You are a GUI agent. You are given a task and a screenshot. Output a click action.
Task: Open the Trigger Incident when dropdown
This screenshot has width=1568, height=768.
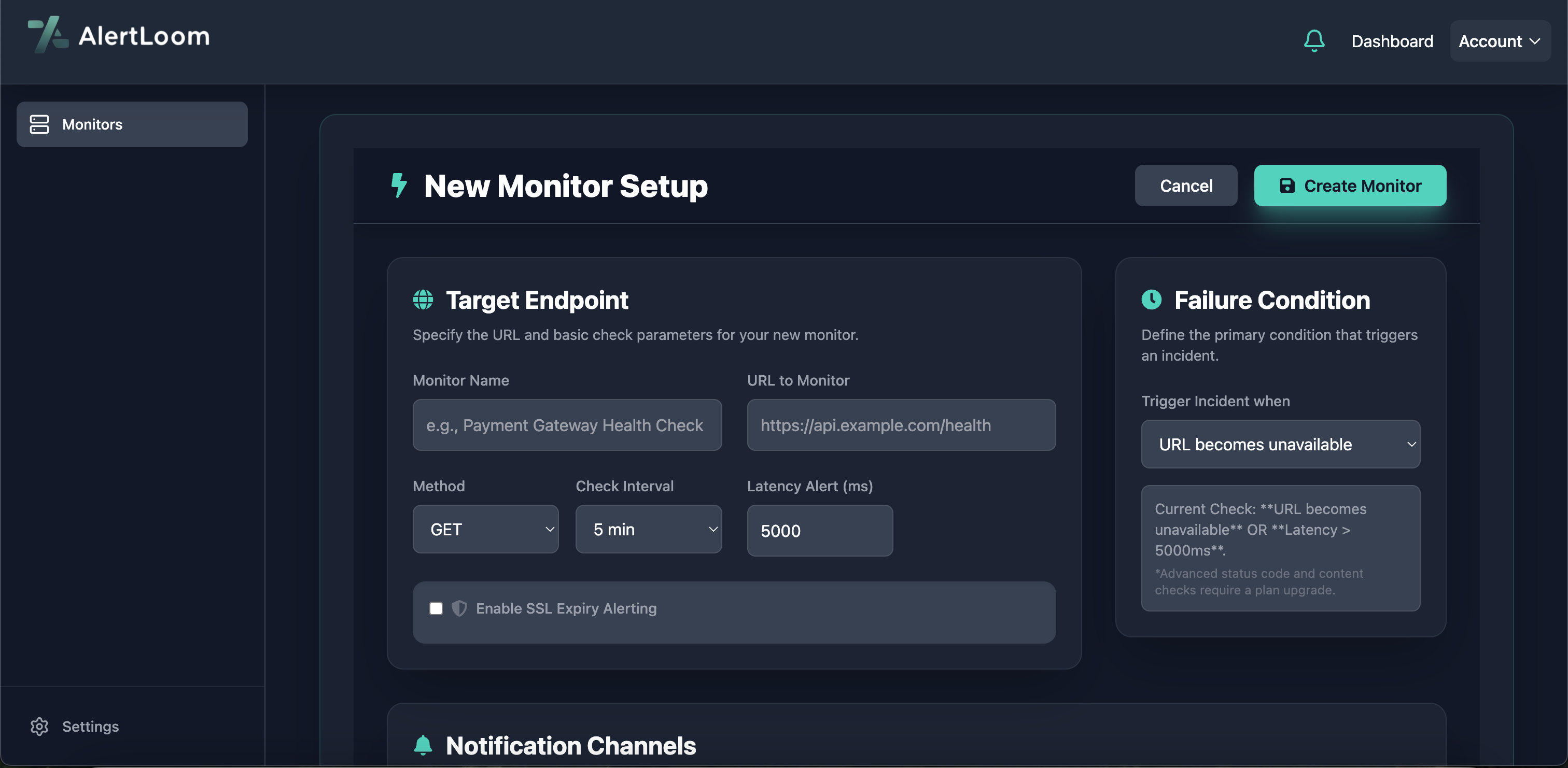click(1280, 444)
